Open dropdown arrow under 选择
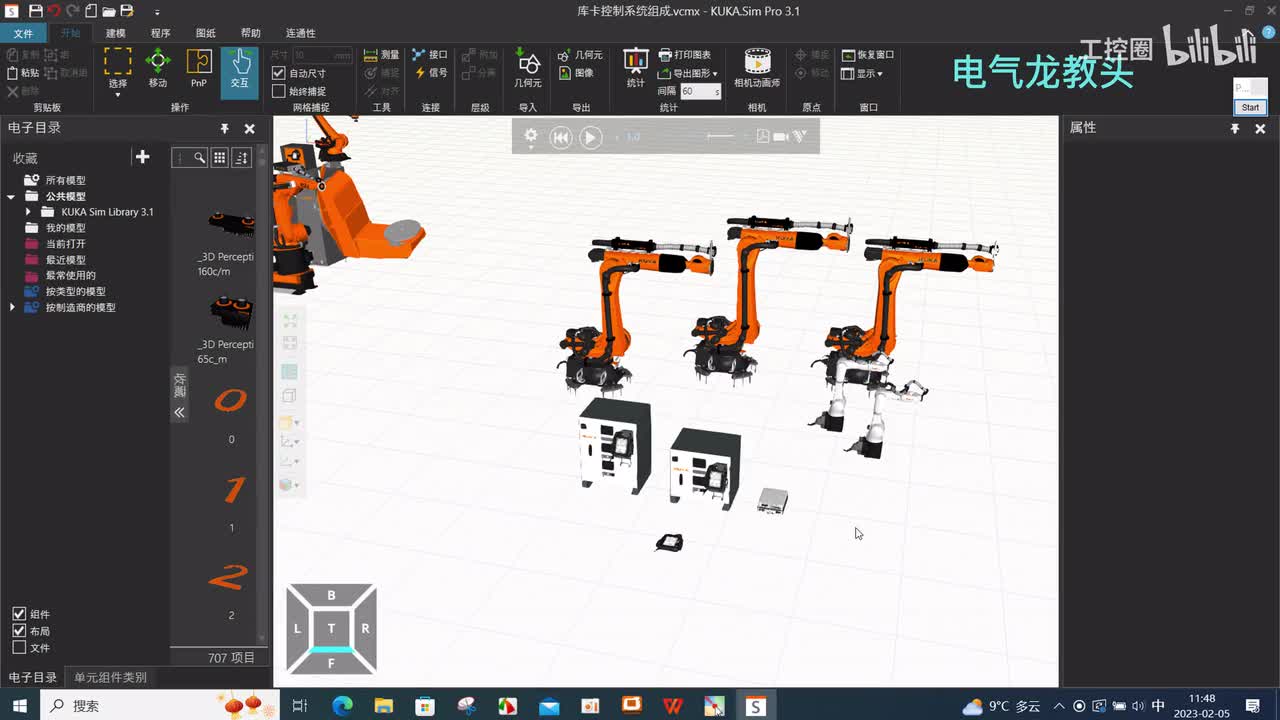Screen dimensions: 1280x720 tap(118, 95)
